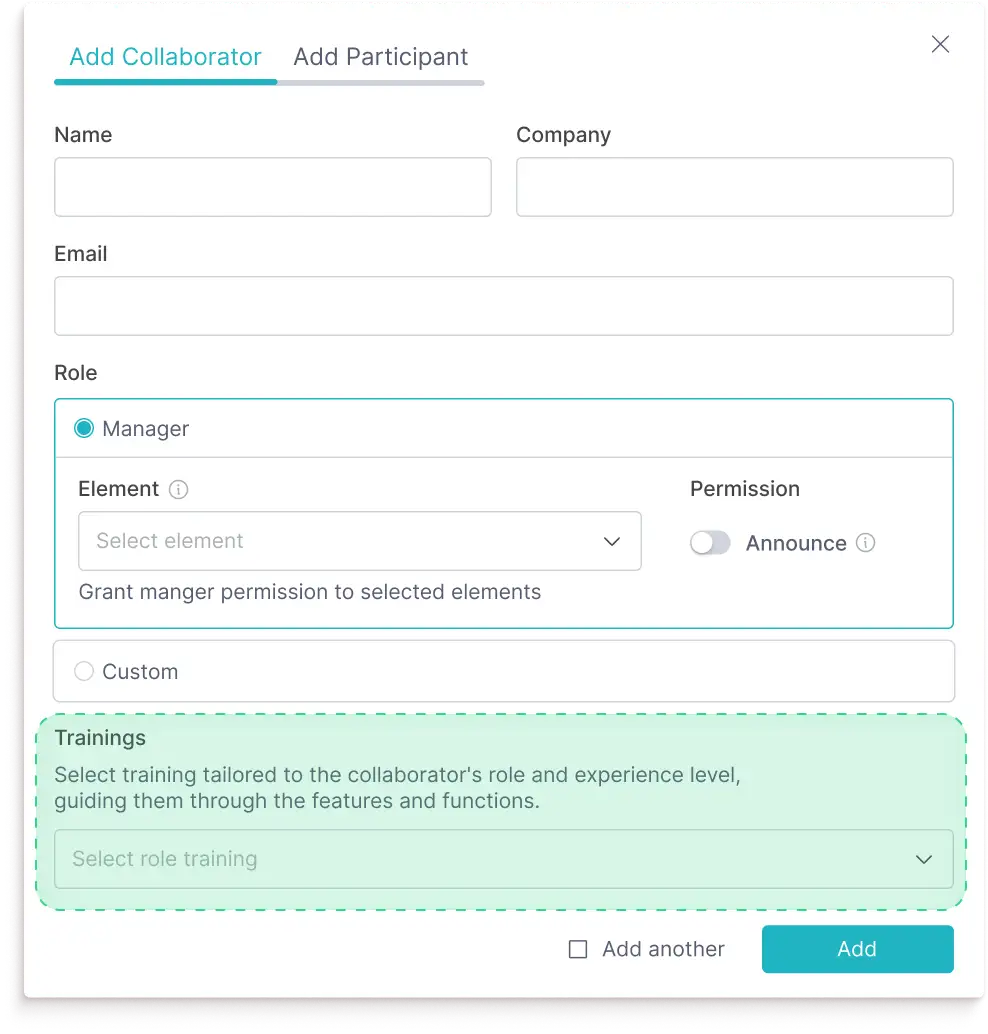988x1034 pixels.
Task: Click the Add another label text
Action: point(663,949)
